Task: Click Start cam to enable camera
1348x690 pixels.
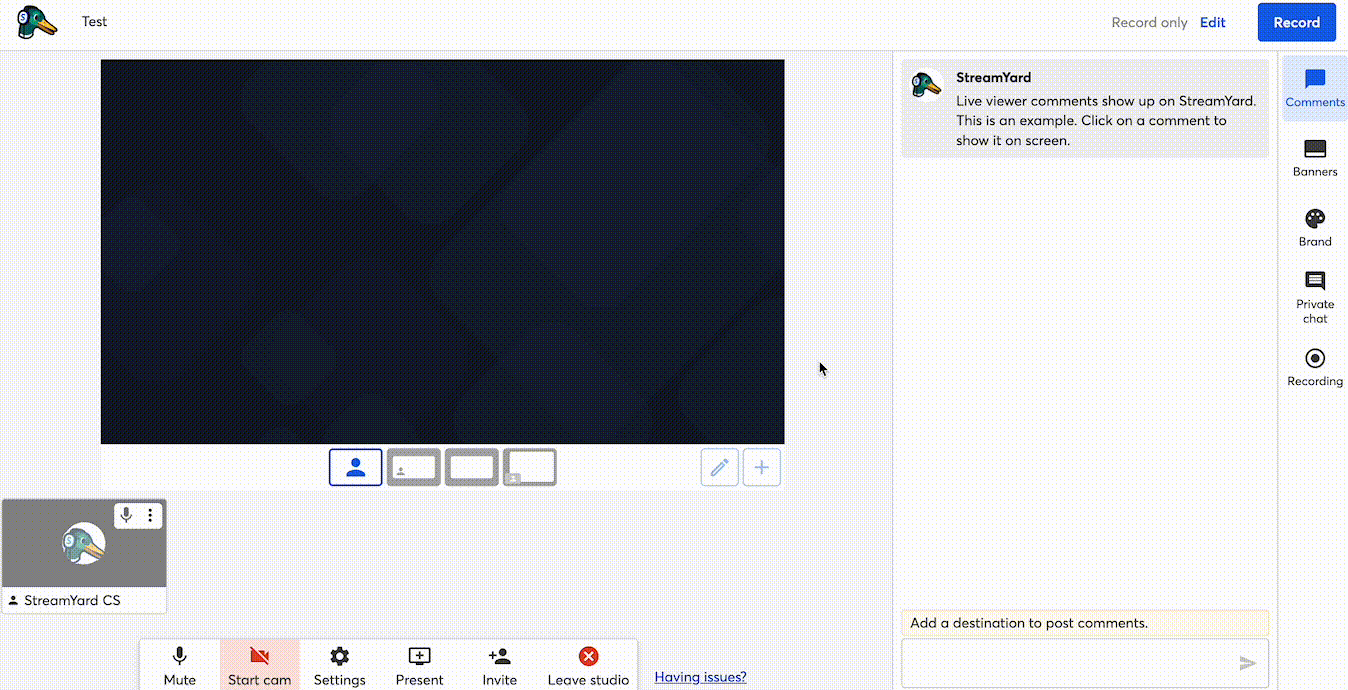Action: pyautogui.click(x=260, y=666)
